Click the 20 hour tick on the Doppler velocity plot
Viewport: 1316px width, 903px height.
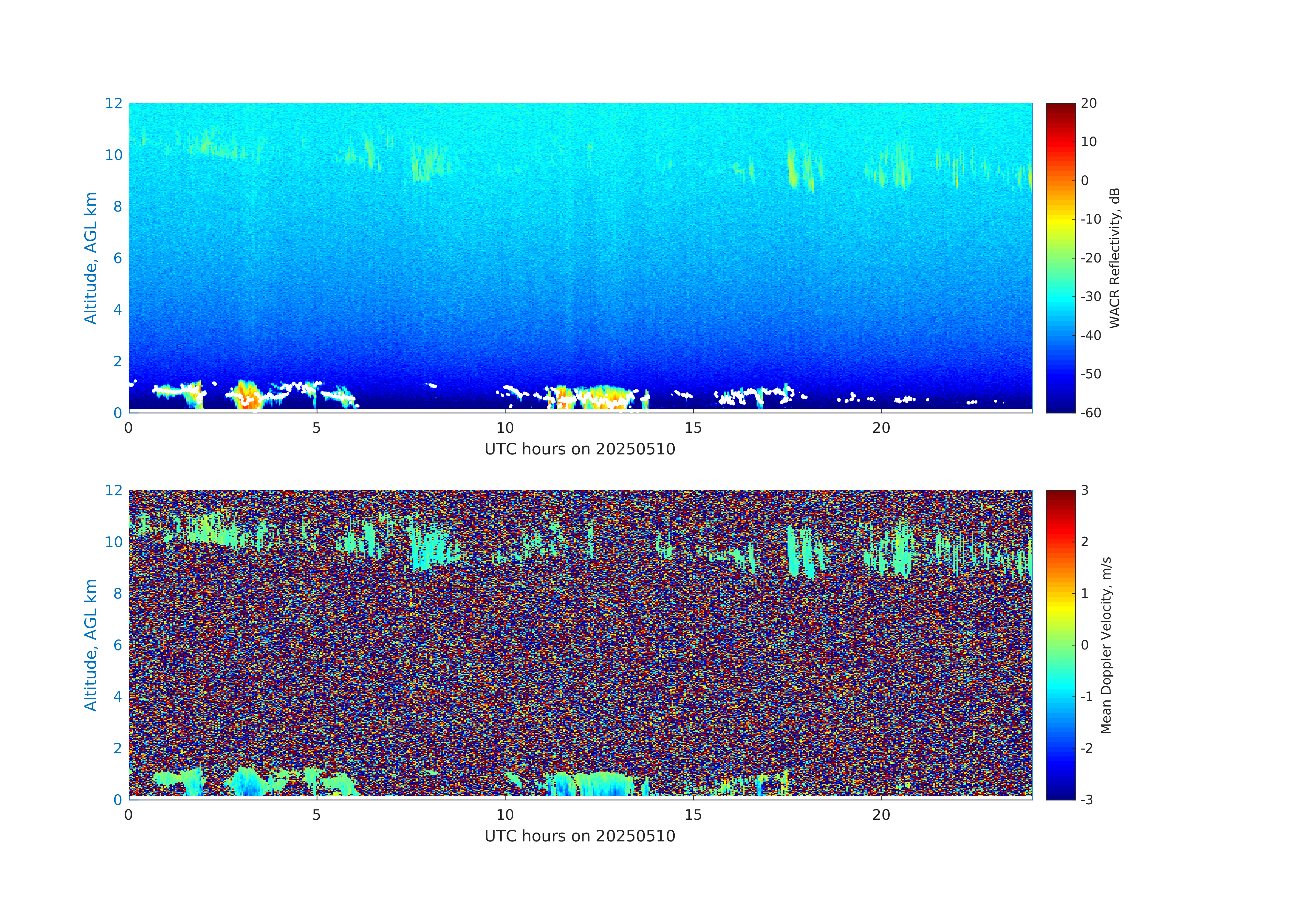click(x=881, y=815)
